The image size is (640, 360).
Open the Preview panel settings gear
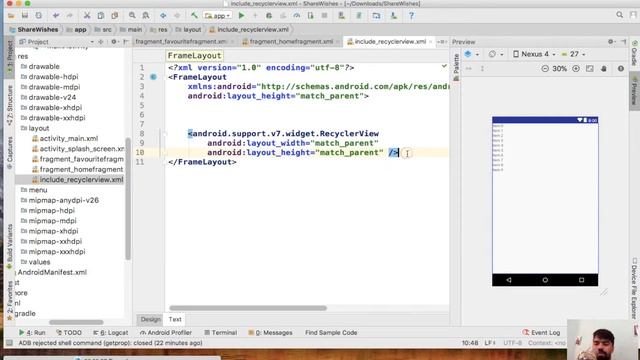[611, 42]
